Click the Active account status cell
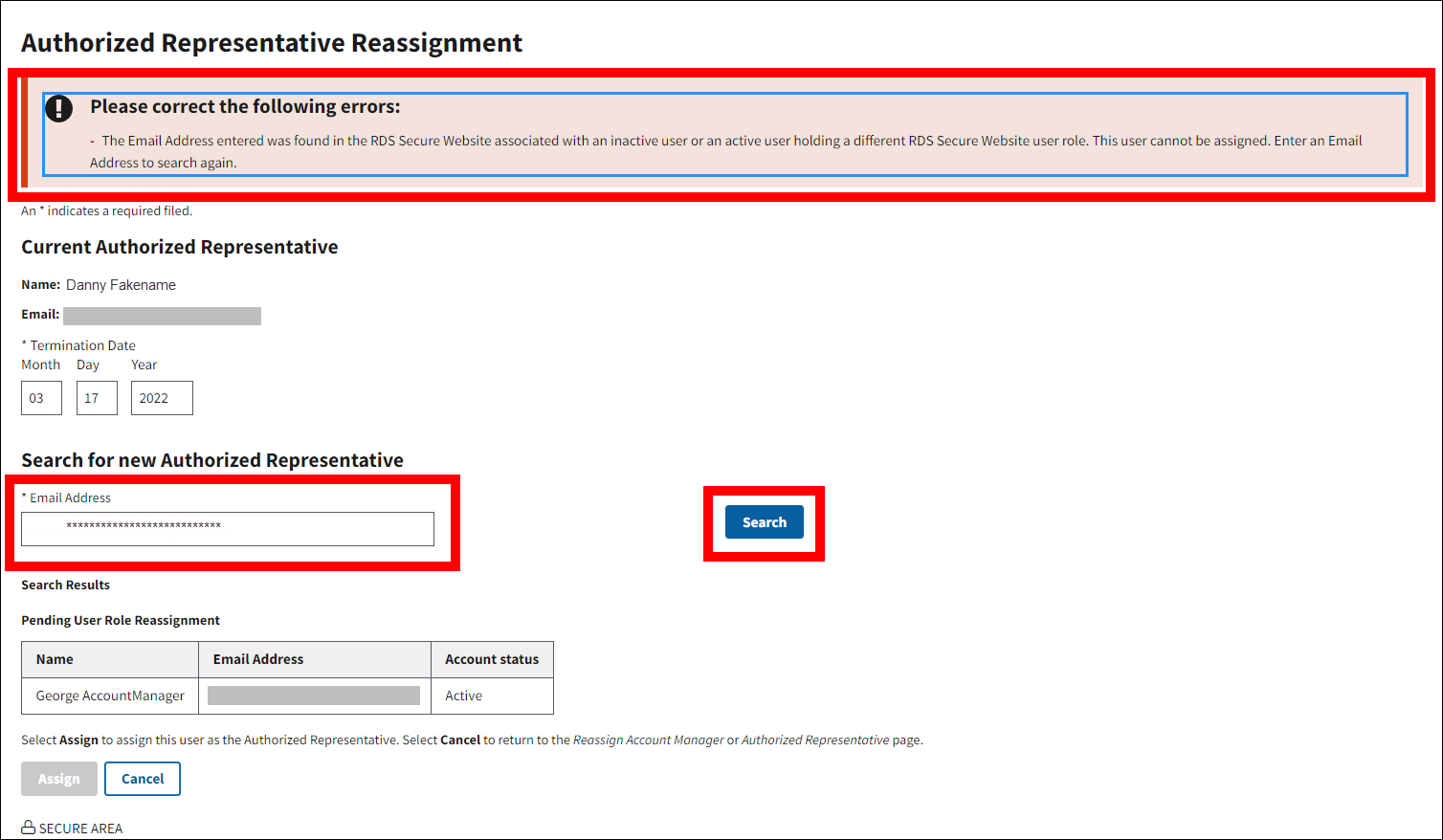1443x840 pixels. [x=464, y=696]
